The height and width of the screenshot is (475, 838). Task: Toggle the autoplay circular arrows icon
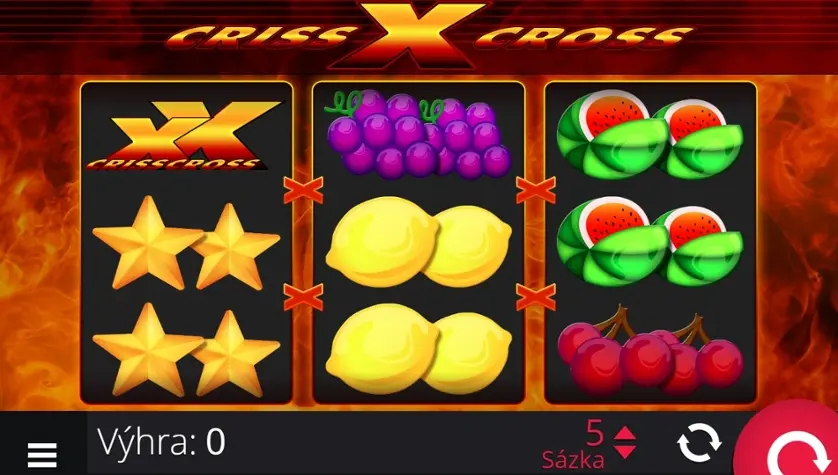point(699,443)
